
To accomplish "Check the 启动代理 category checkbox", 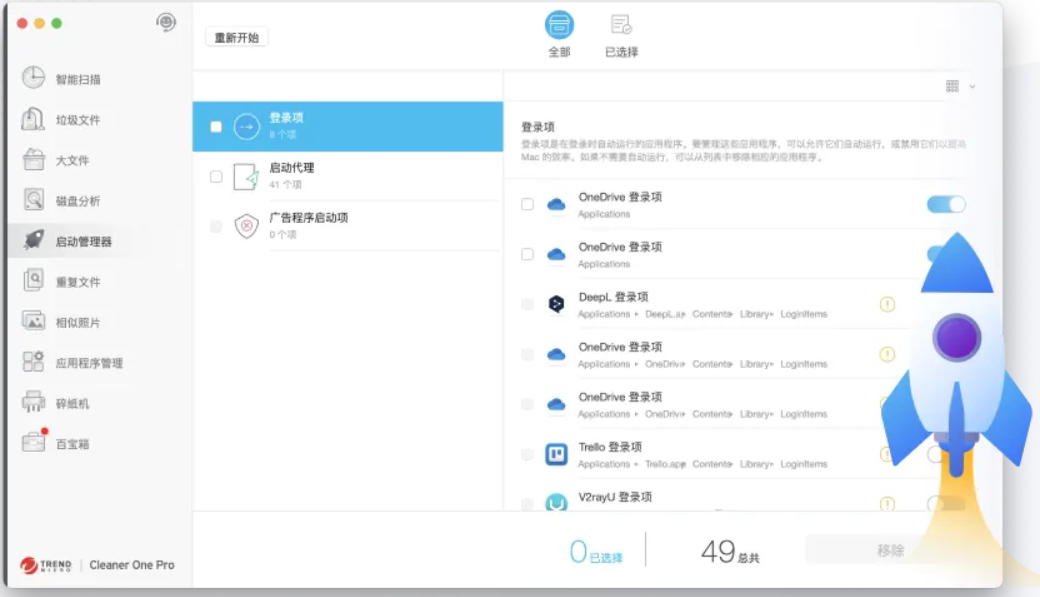I will [x=216, y=176].
